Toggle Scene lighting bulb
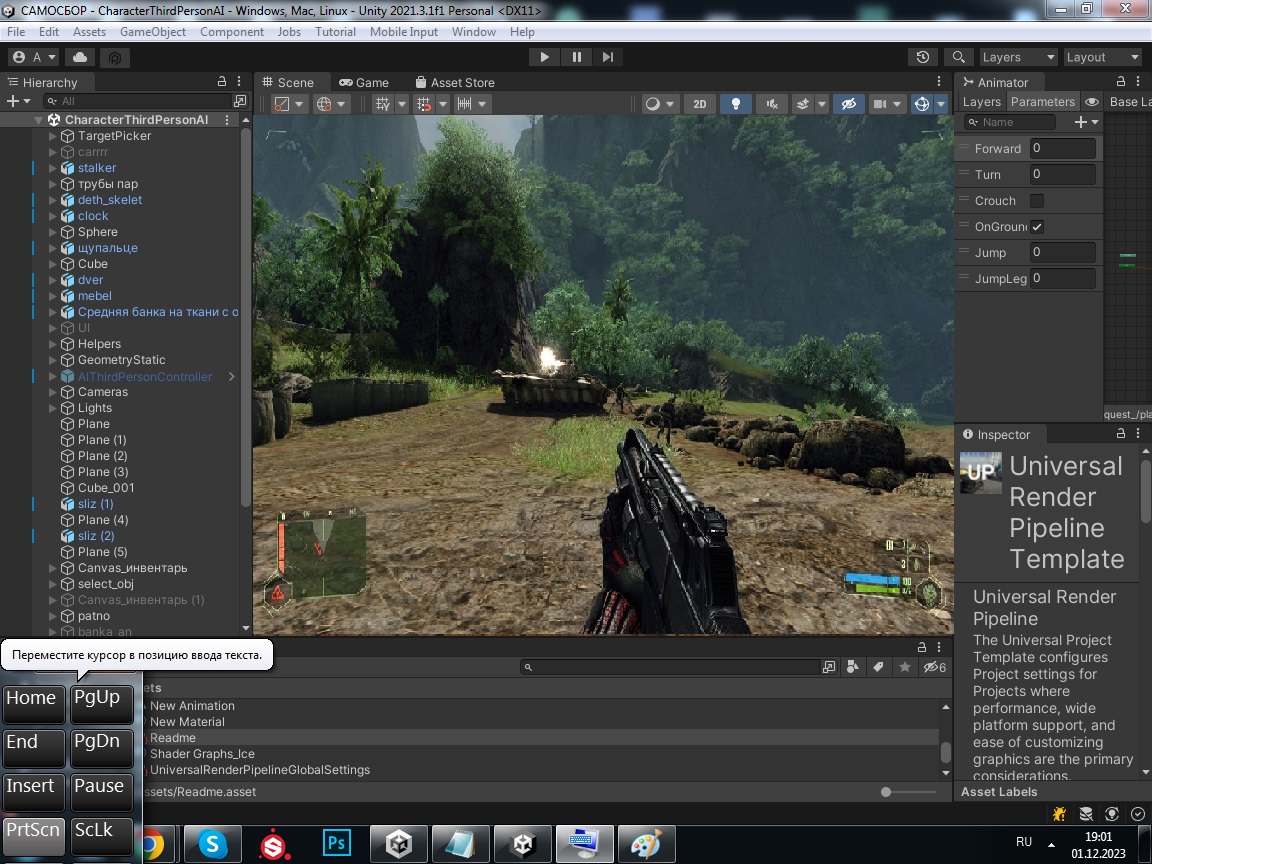The height and width of the screenshot is (864, 1280). pyautogui.click(x=736, y=104)
